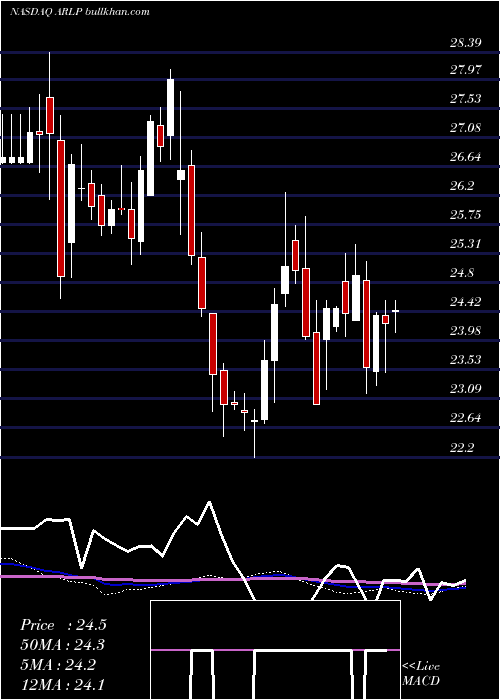Click the 22.64 price axis label

click(465, 418)
